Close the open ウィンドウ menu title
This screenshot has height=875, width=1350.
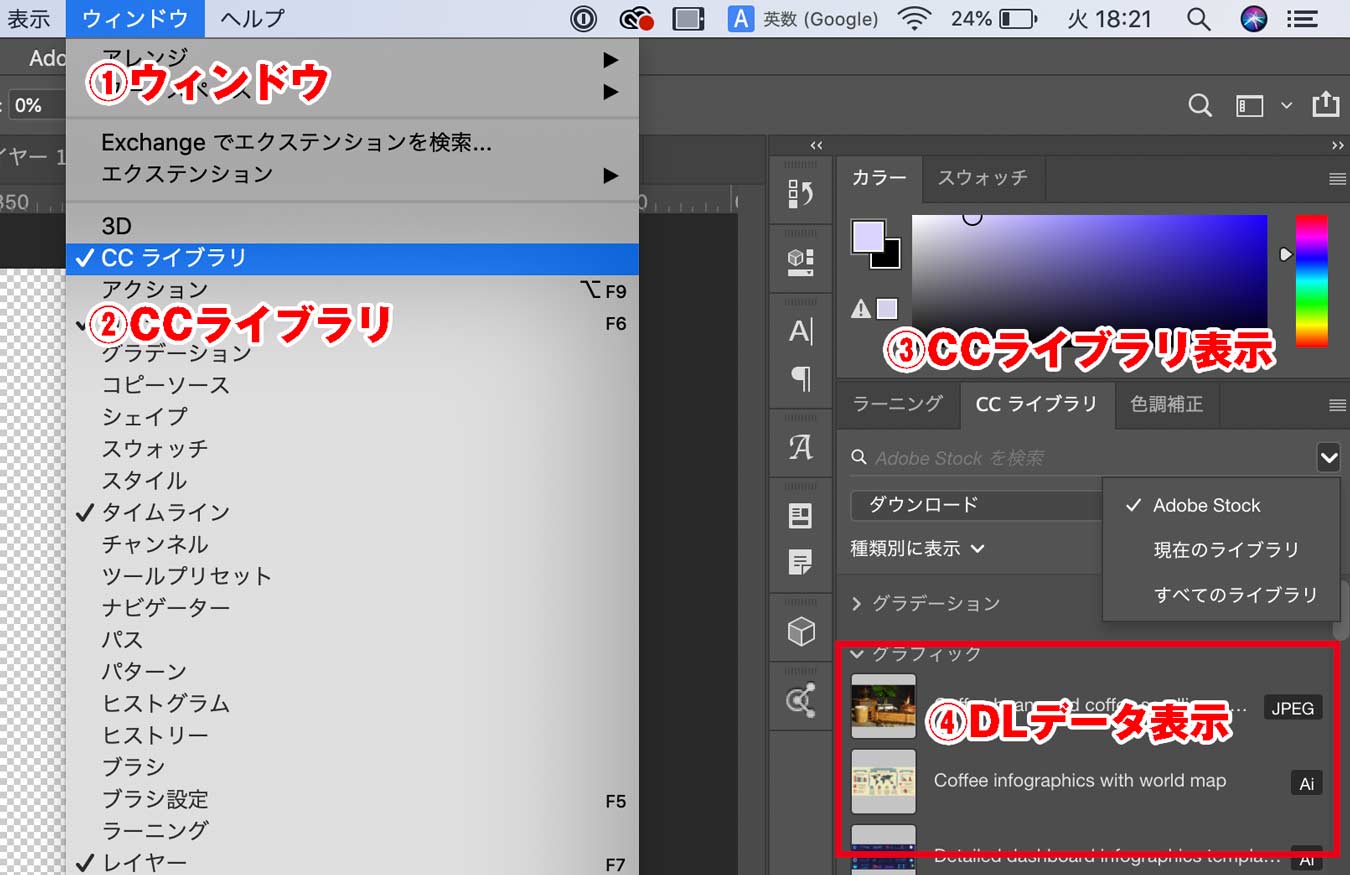(x=135, y=18)
